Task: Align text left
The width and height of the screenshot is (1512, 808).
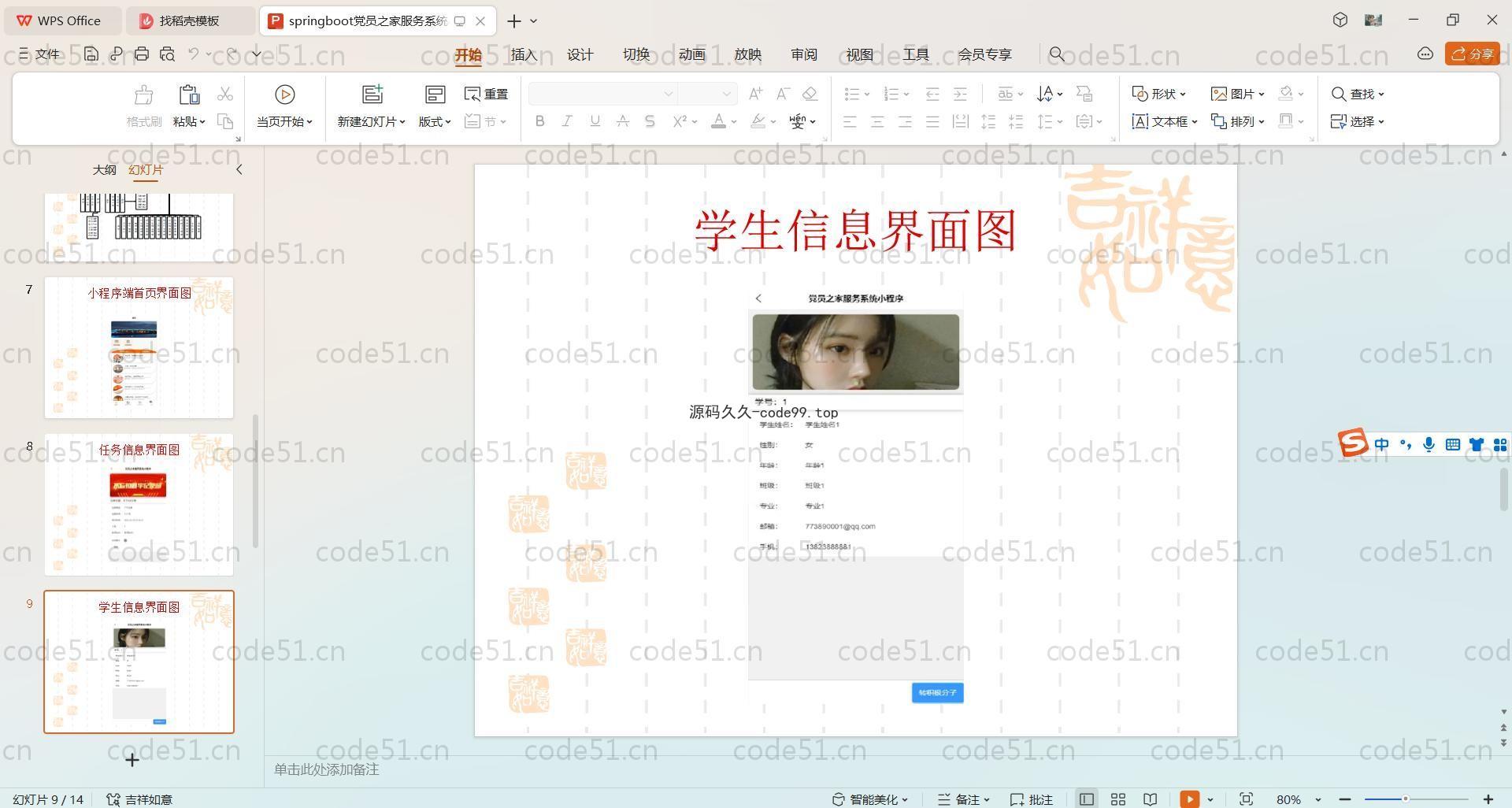Action: (850, 121)
